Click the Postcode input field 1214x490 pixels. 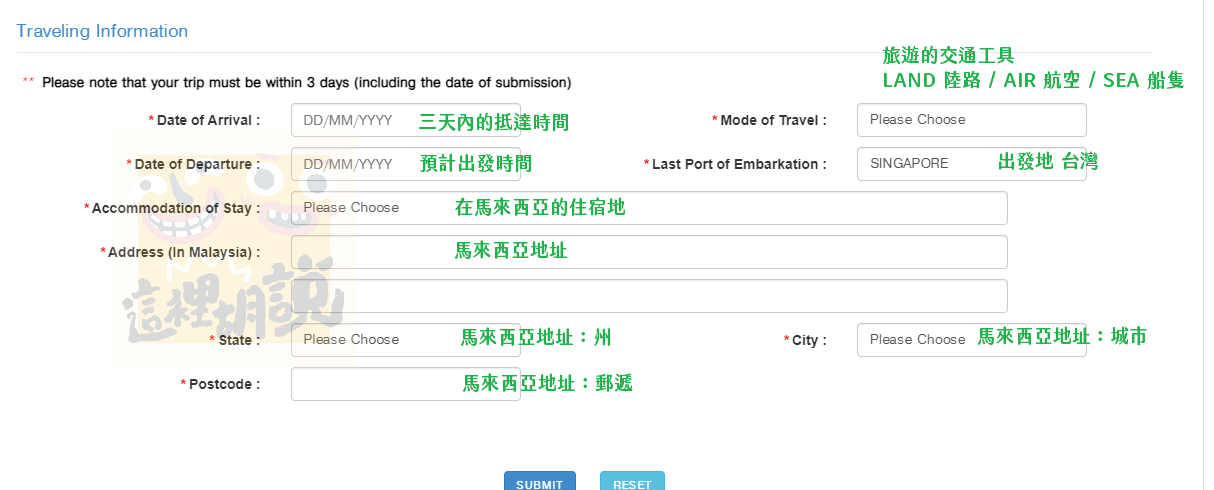[x=405, y=384]
